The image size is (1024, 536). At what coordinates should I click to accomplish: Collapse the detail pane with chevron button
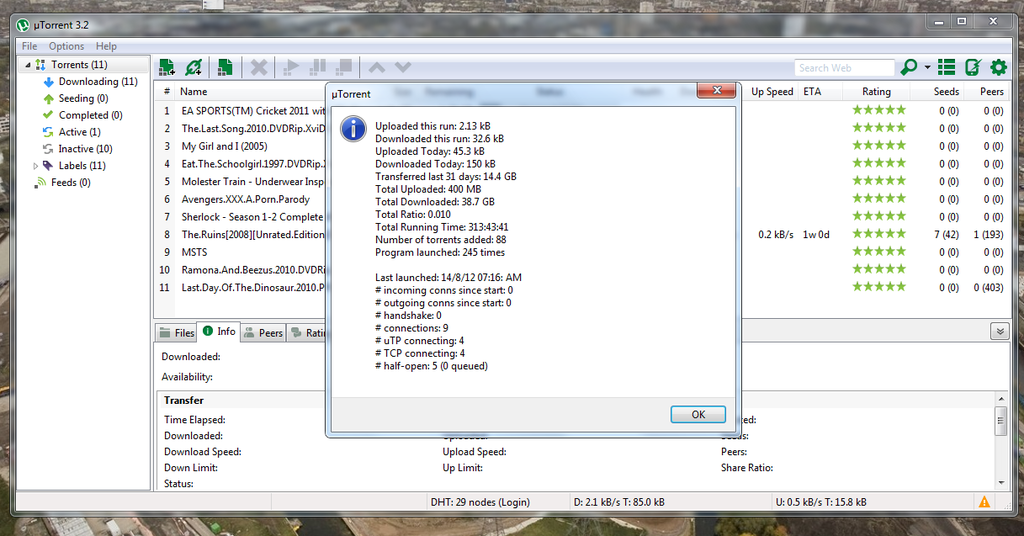click(1000, 332)
